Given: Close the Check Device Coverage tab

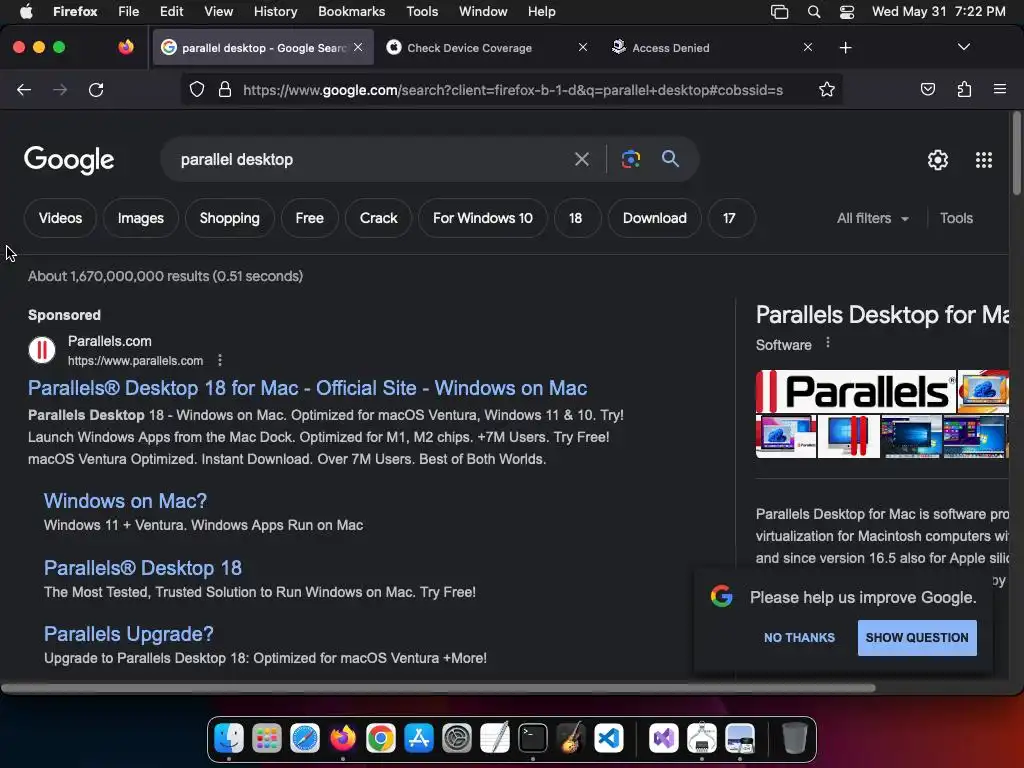Looking at the screenshot, I should coord(583,47).
